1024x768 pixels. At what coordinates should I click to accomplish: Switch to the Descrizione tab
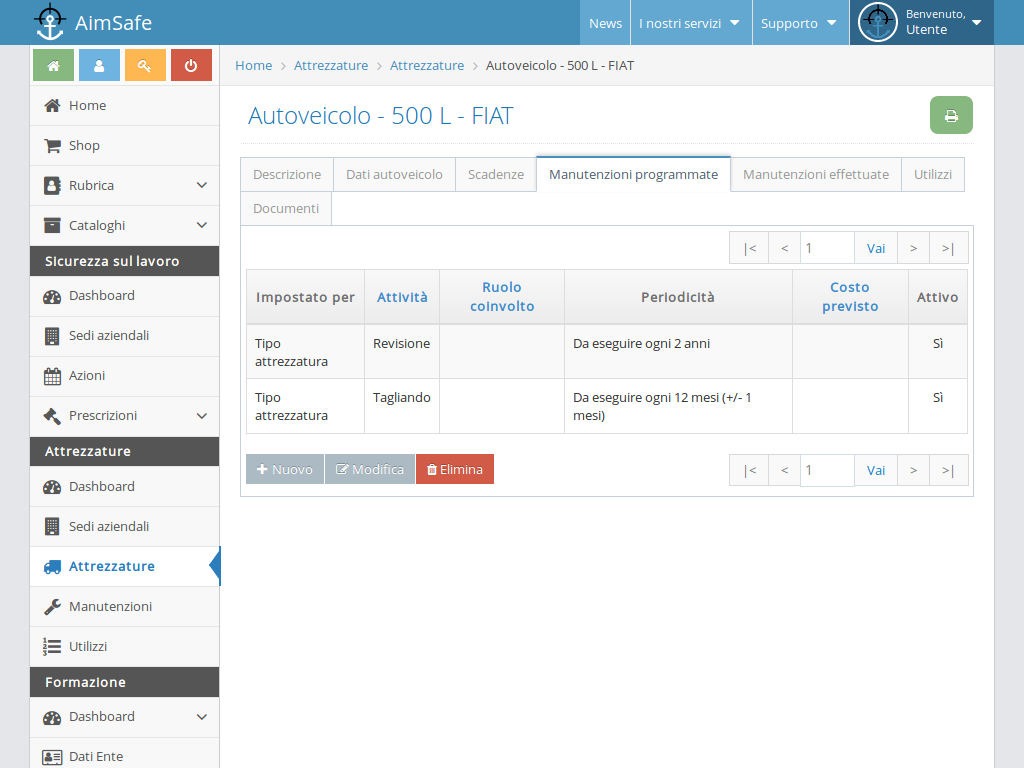[287, 174]
